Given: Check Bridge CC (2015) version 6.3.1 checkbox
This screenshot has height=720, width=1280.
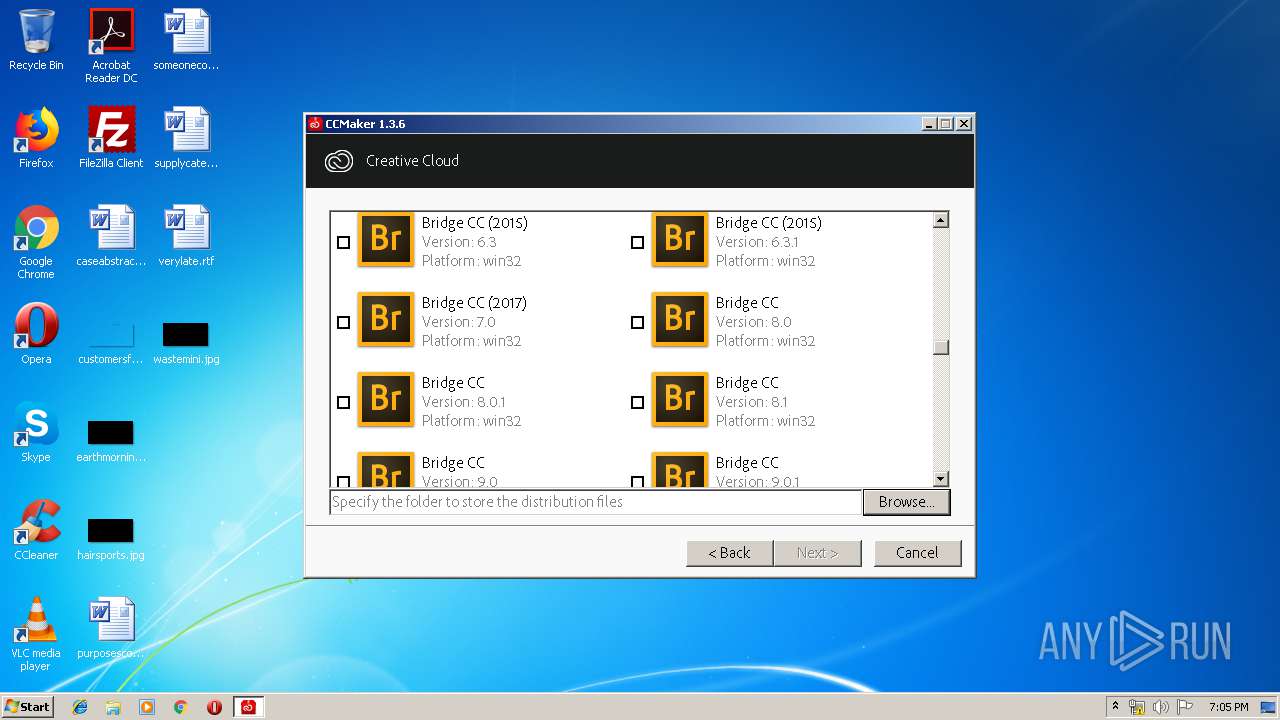Looking at the screenshot, I should pyautogui.click(x=638, y=242).
